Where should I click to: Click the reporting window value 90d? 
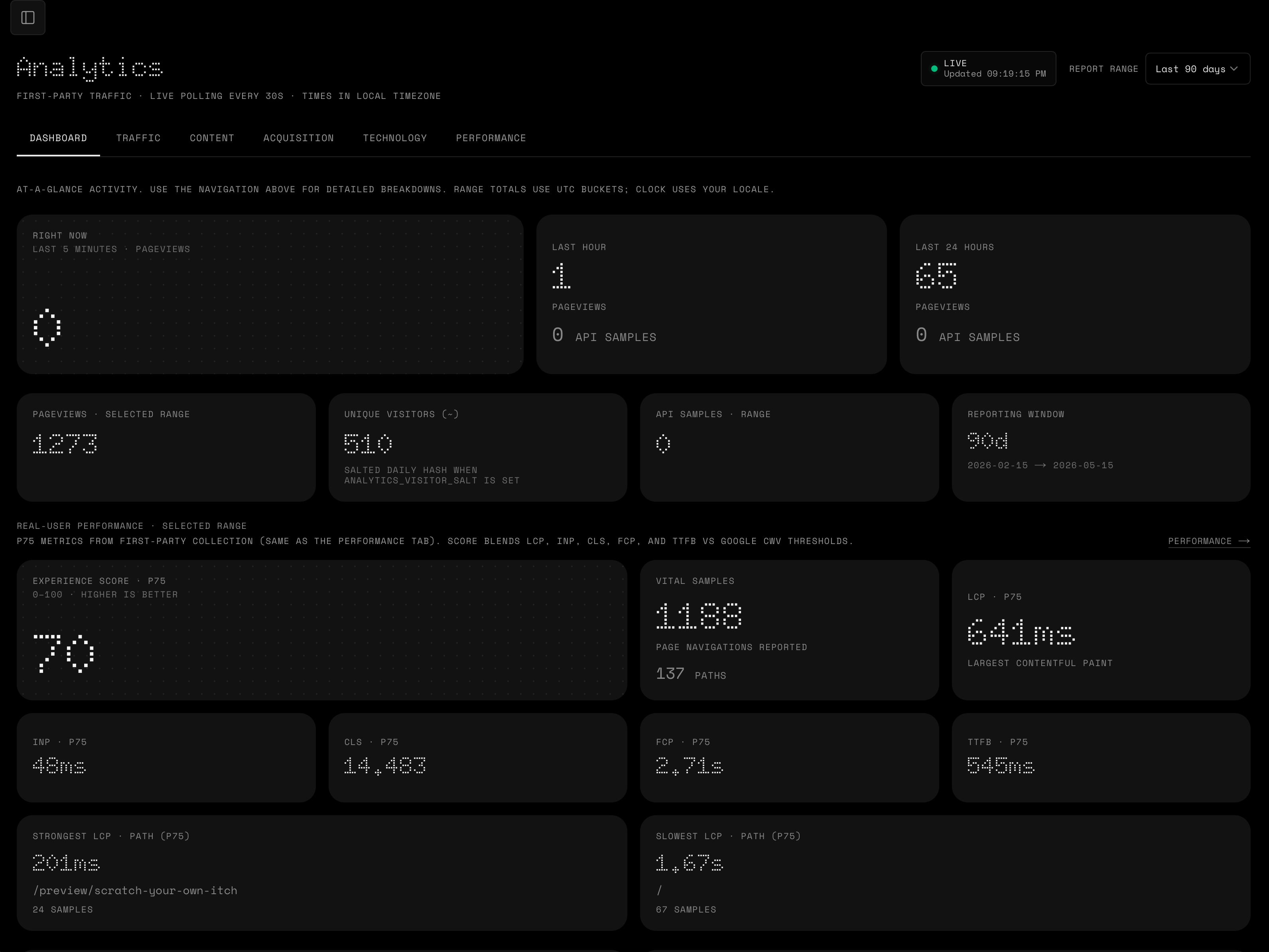[x=987, y=441]
